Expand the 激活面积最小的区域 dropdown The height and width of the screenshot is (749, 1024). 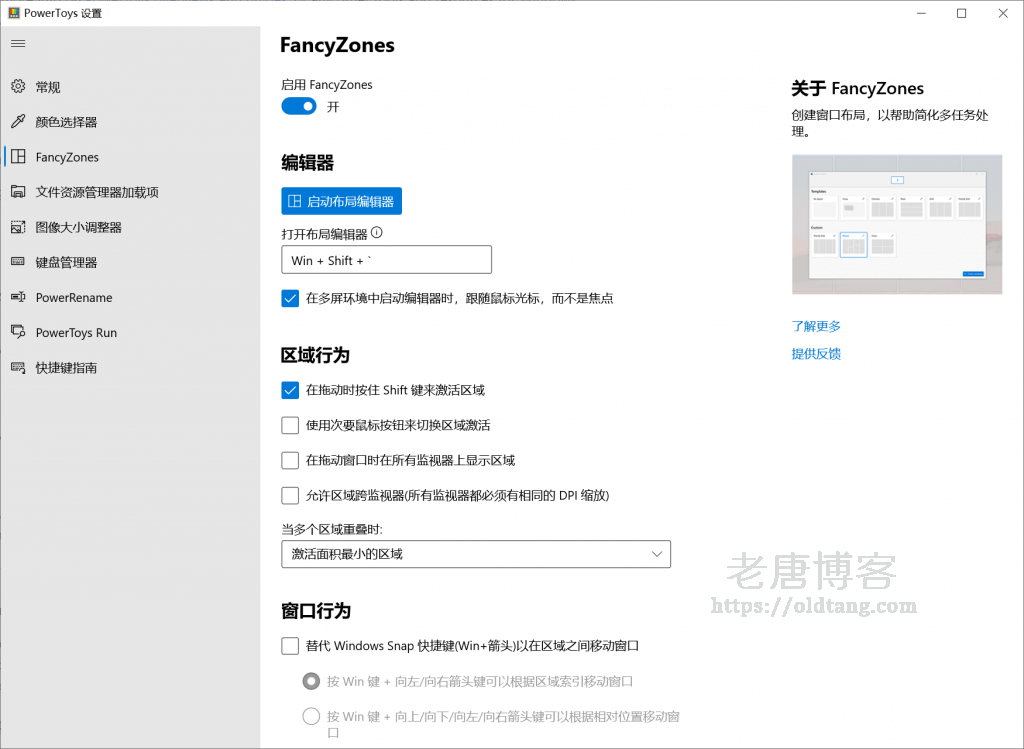pos(476,554)
